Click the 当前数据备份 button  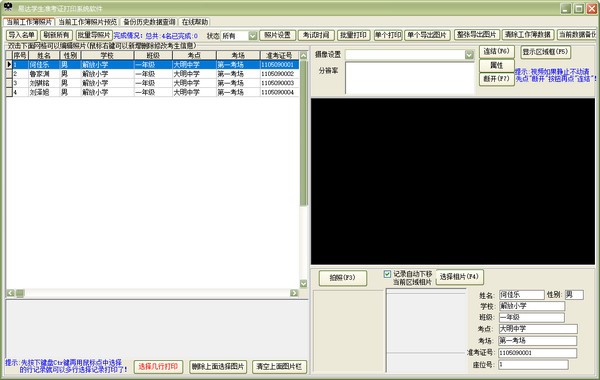tap(577, 35)
